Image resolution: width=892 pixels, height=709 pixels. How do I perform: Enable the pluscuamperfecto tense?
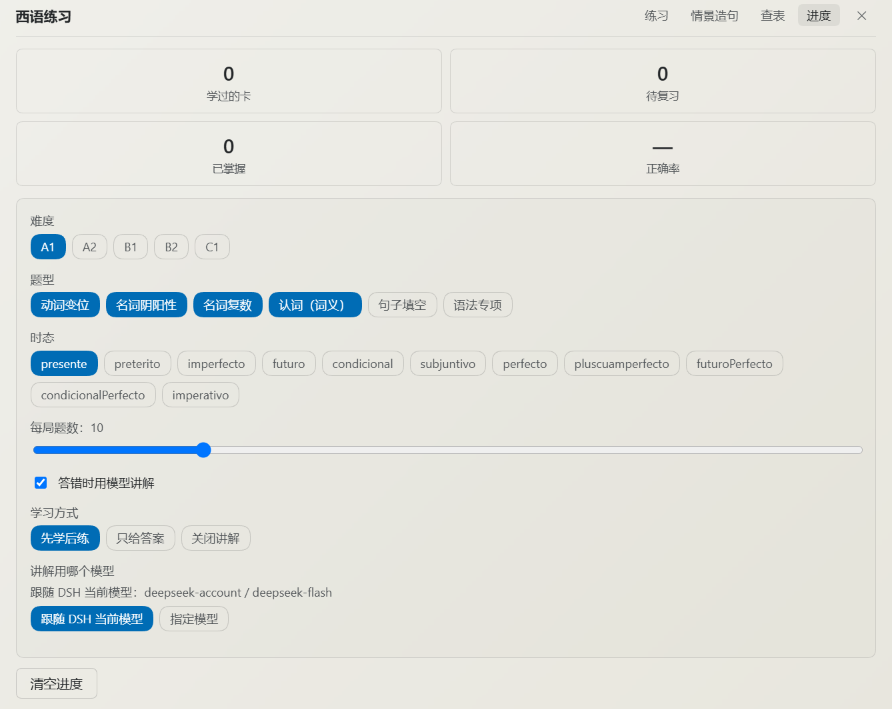click(621, 364)
